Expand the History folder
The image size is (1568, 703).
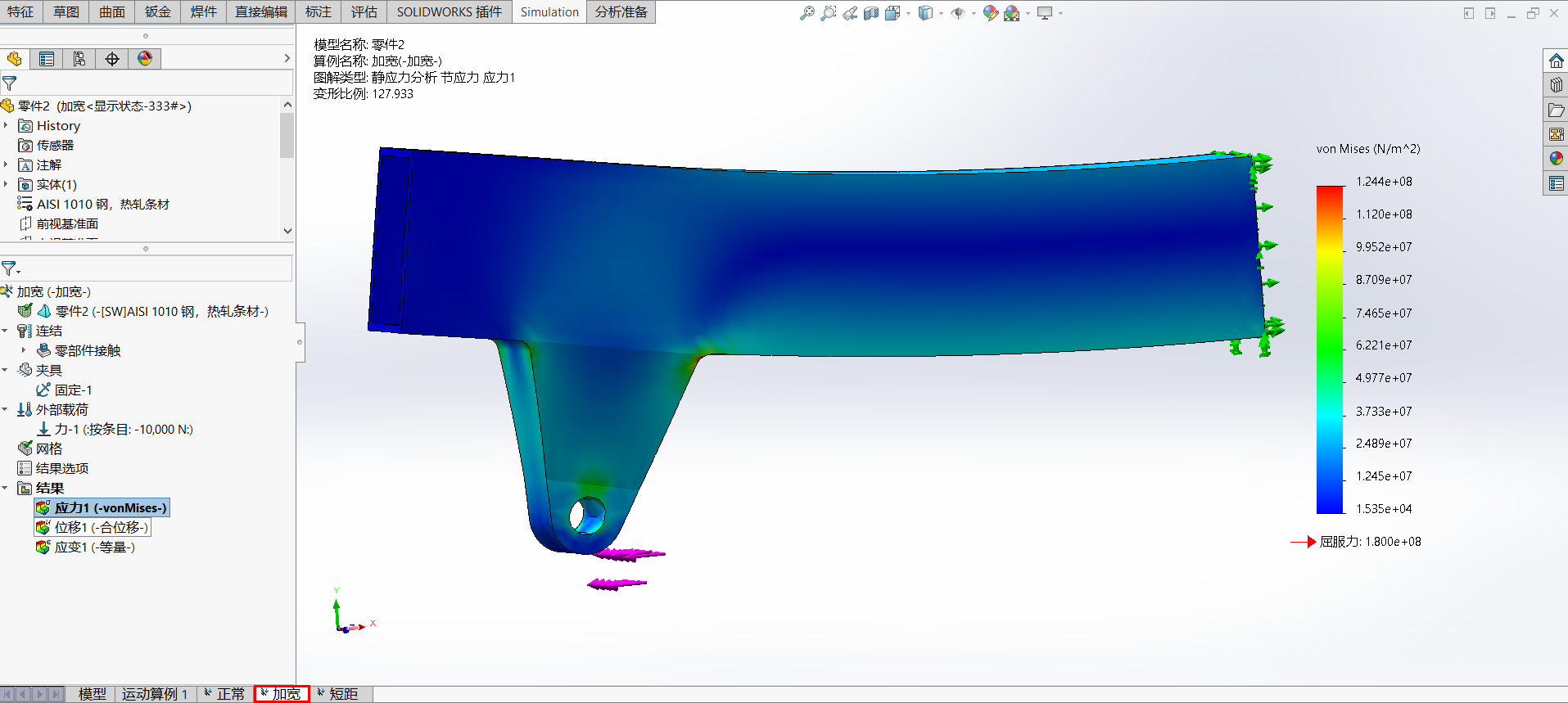click(6, 125)
